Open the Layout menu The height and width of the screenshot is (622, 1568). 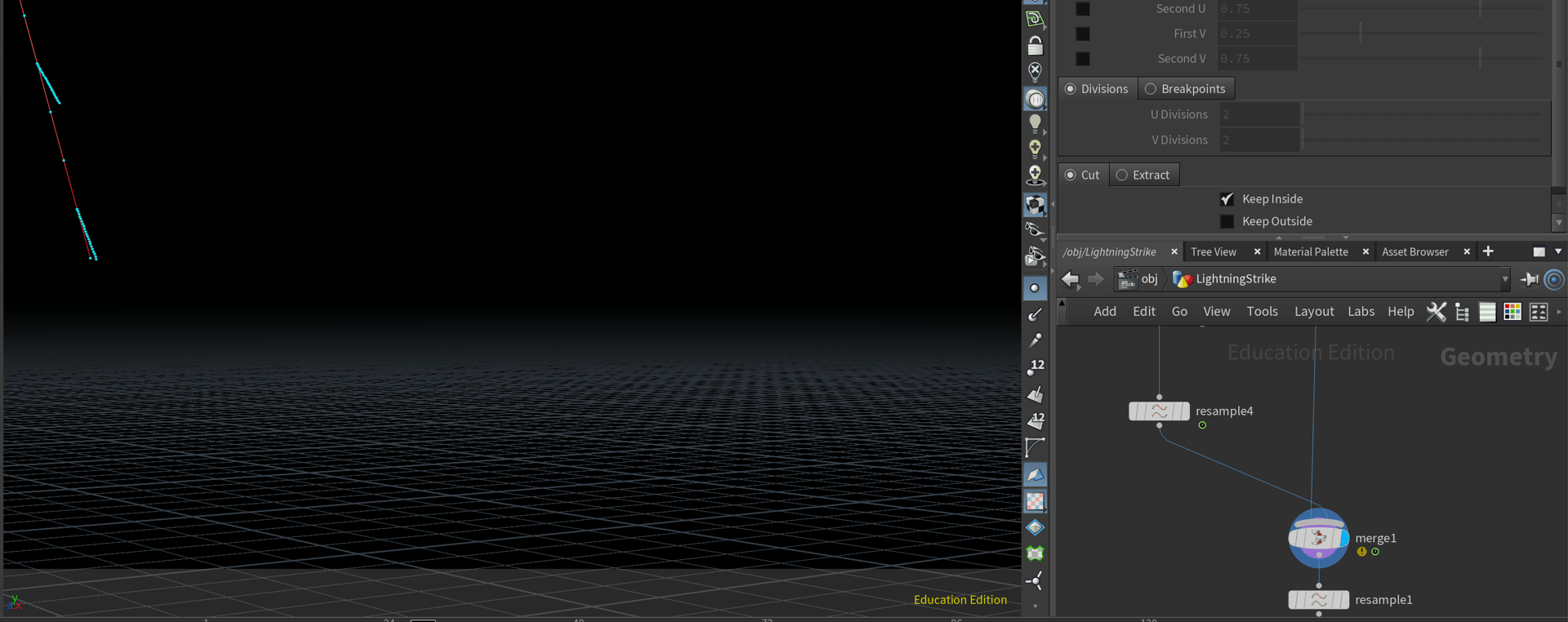1314,312
